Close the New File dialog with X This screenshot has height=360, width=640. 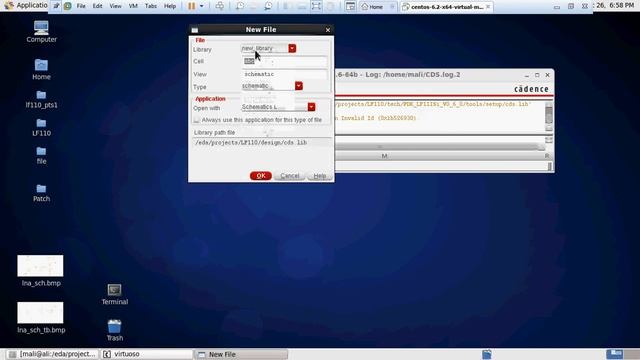click(x=328, y=30)
